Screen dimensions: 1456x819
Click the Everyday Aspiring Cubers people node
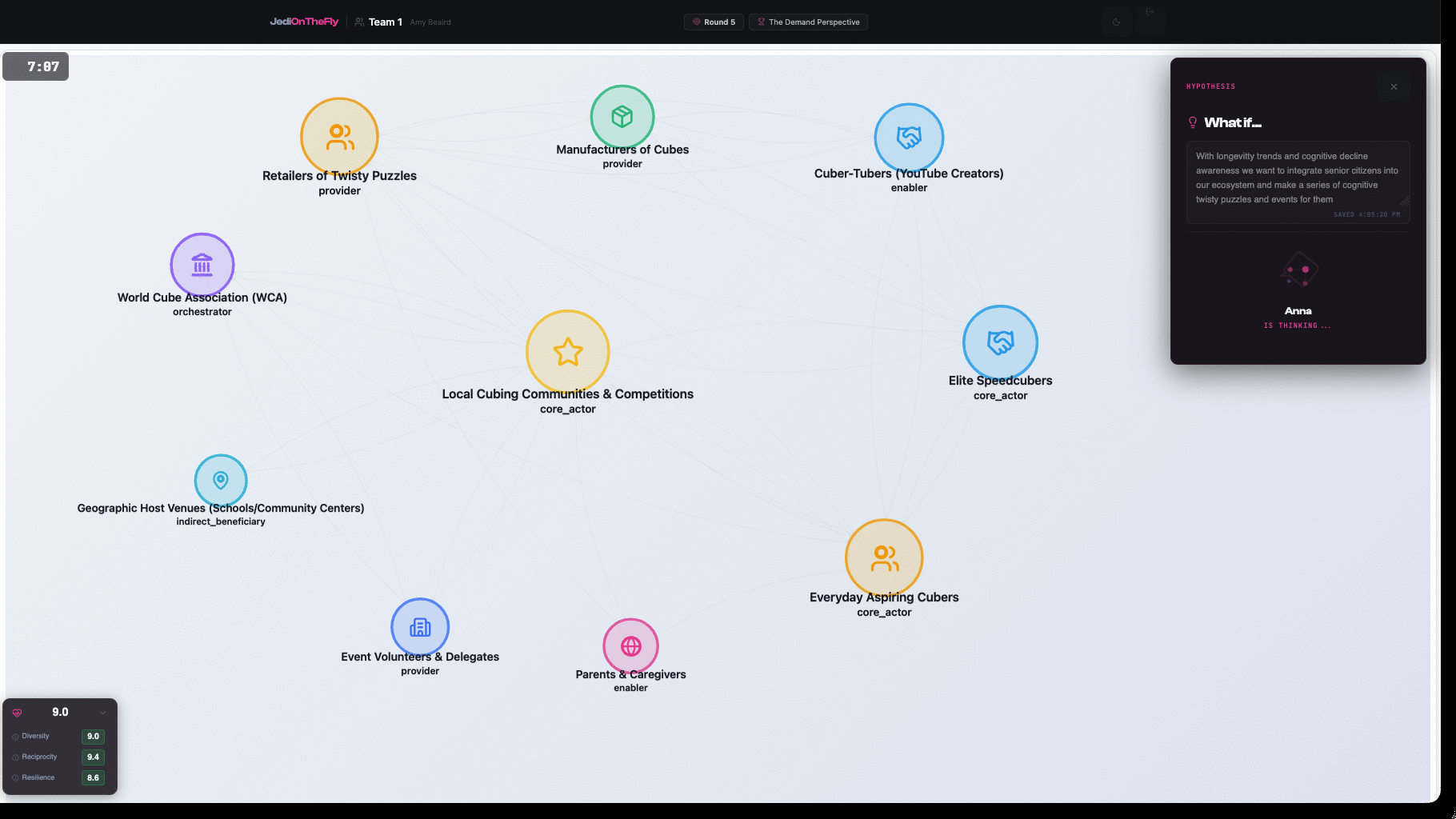pyautogui.click(x=884, y=558)
